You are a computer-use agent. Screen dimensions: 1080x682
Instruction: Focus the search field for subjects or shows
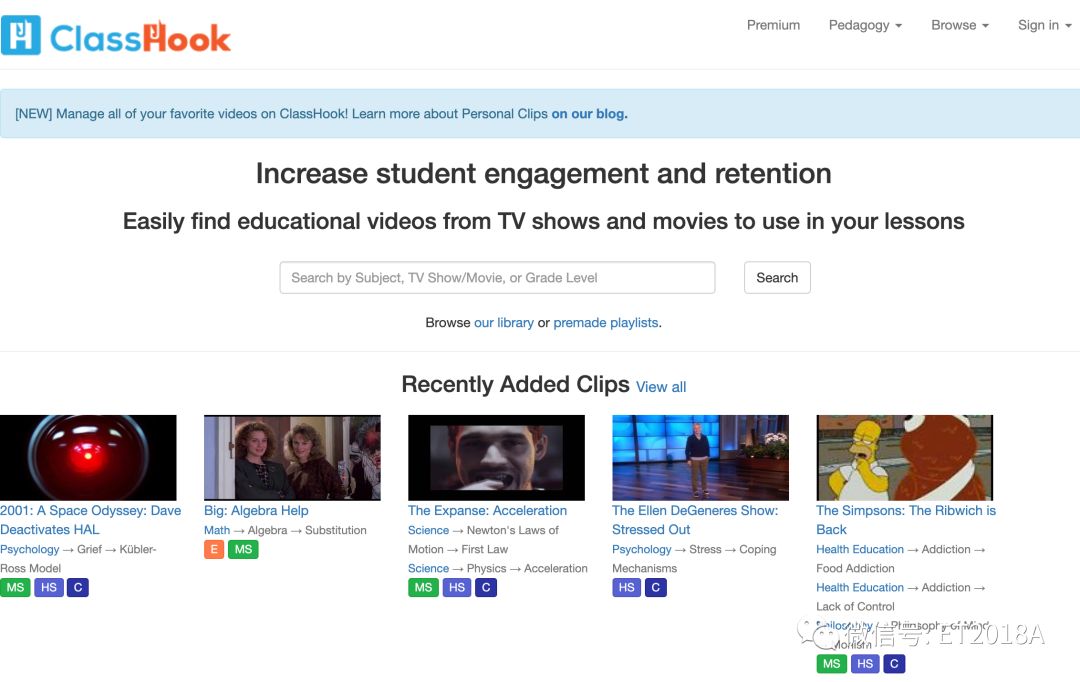[x=497, y=278]
